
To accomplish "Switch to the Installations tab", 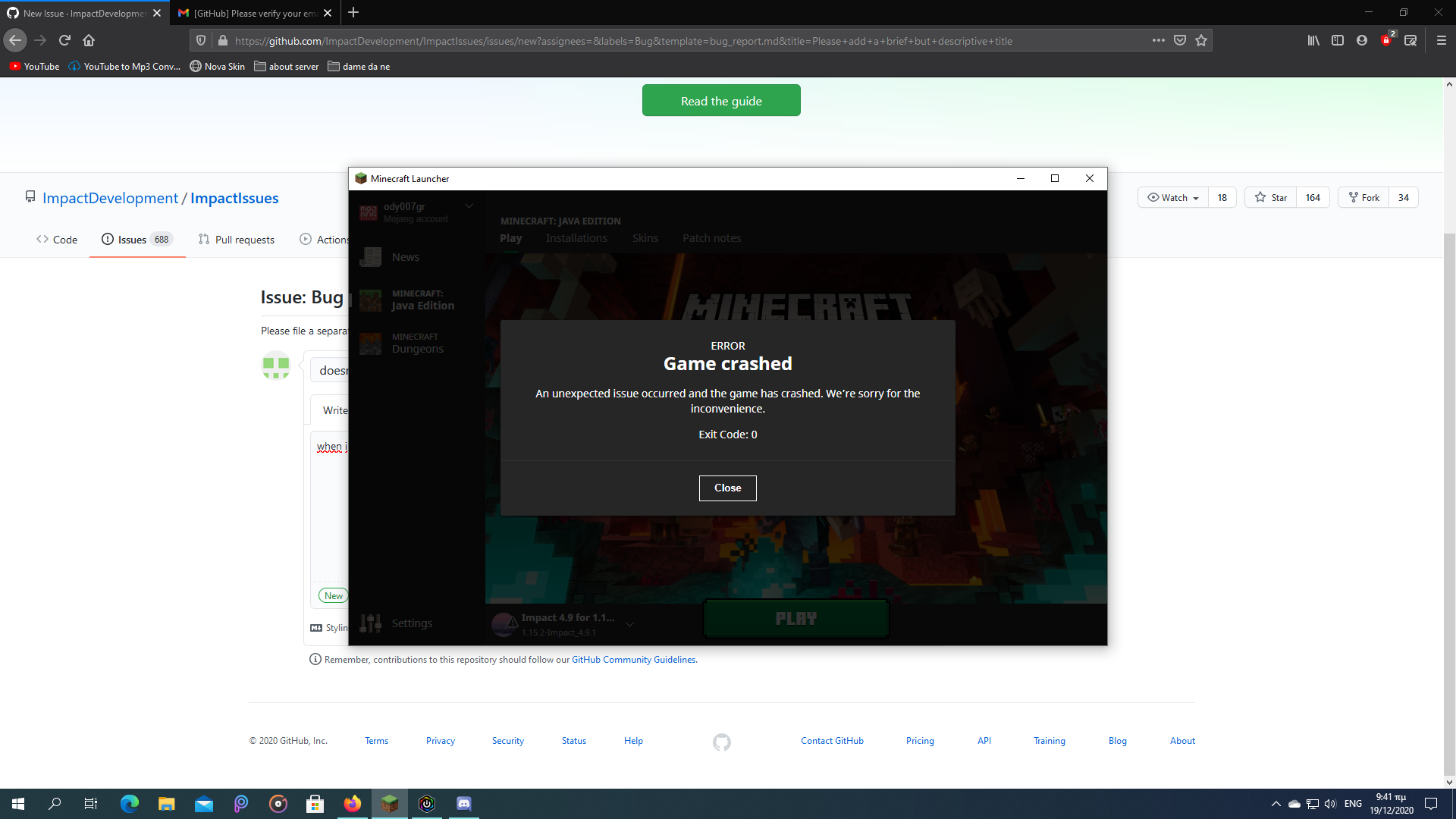I will pyautogui.click(x=576, y=237).
